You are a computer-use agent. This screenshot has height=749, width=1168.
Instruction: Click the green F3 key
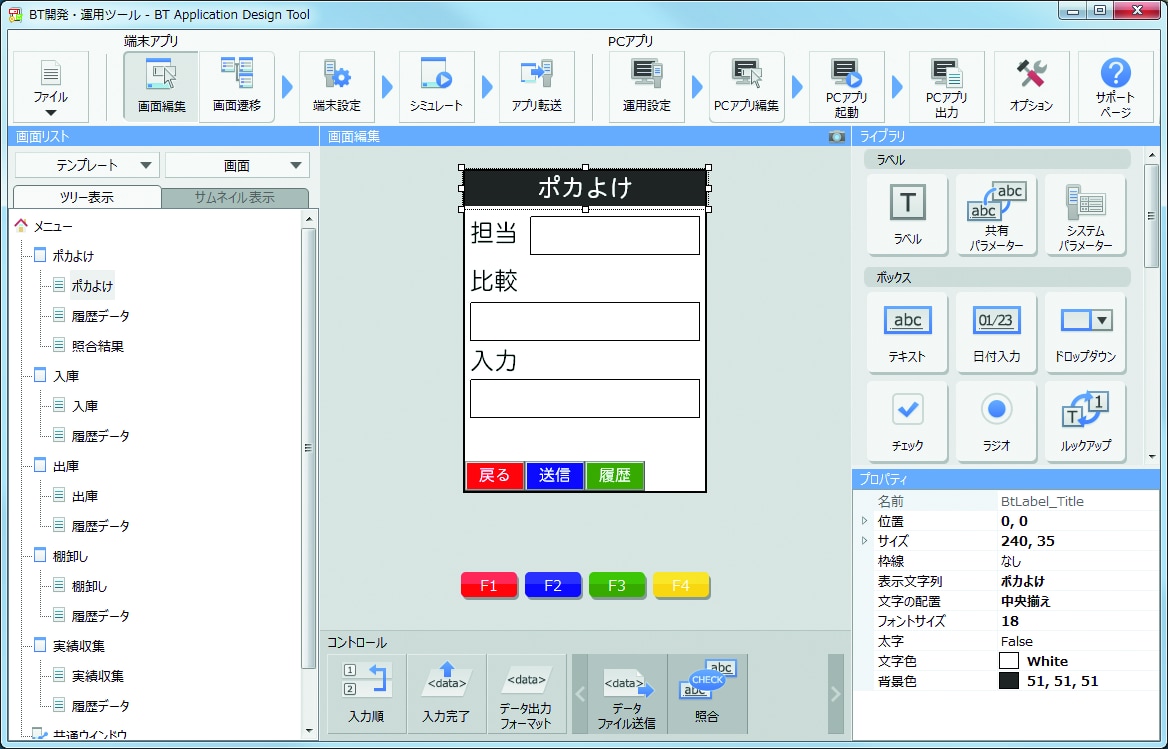(617, 585)
